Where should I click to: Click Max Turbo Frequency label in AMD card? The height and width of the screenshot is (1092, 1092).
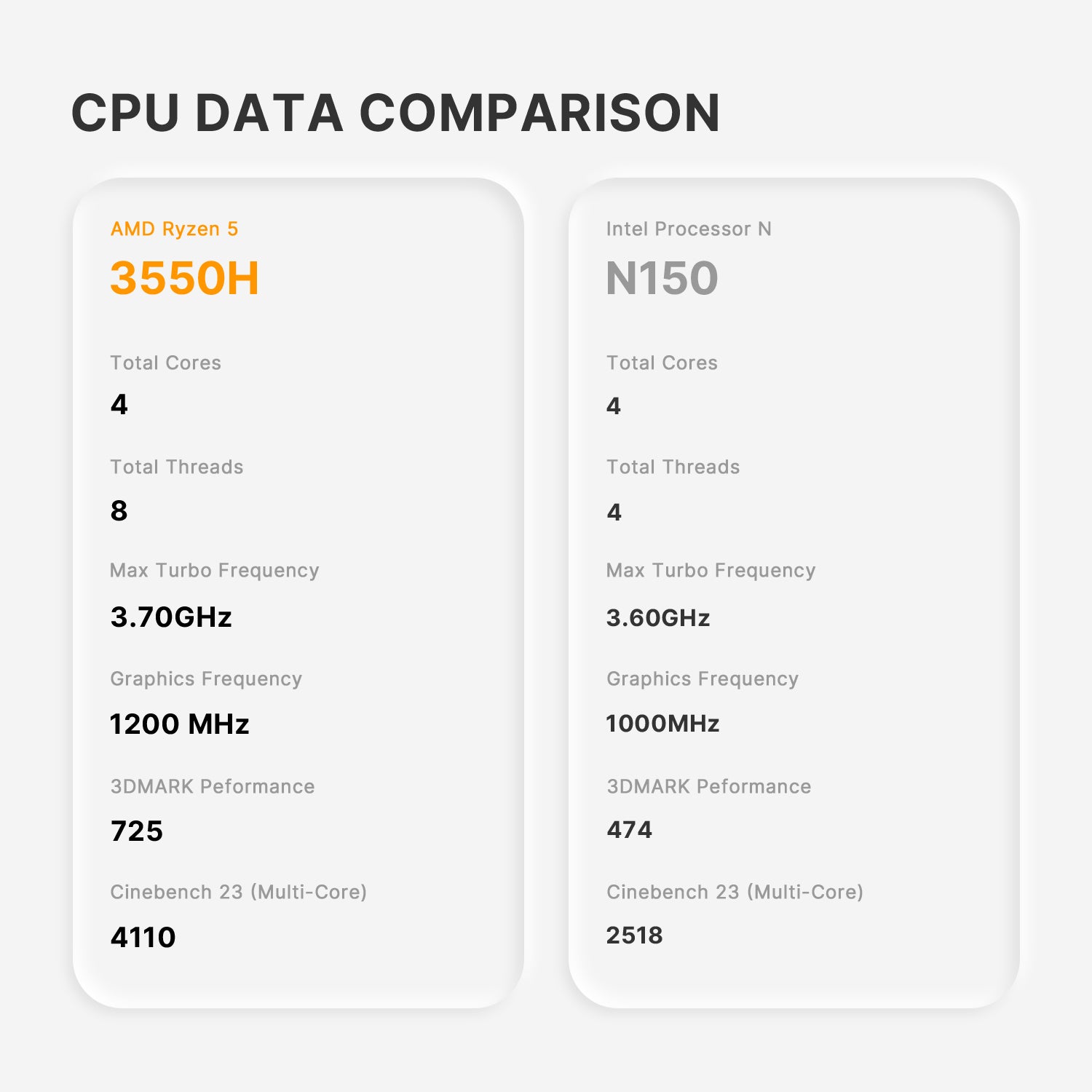tap(214, 570)
